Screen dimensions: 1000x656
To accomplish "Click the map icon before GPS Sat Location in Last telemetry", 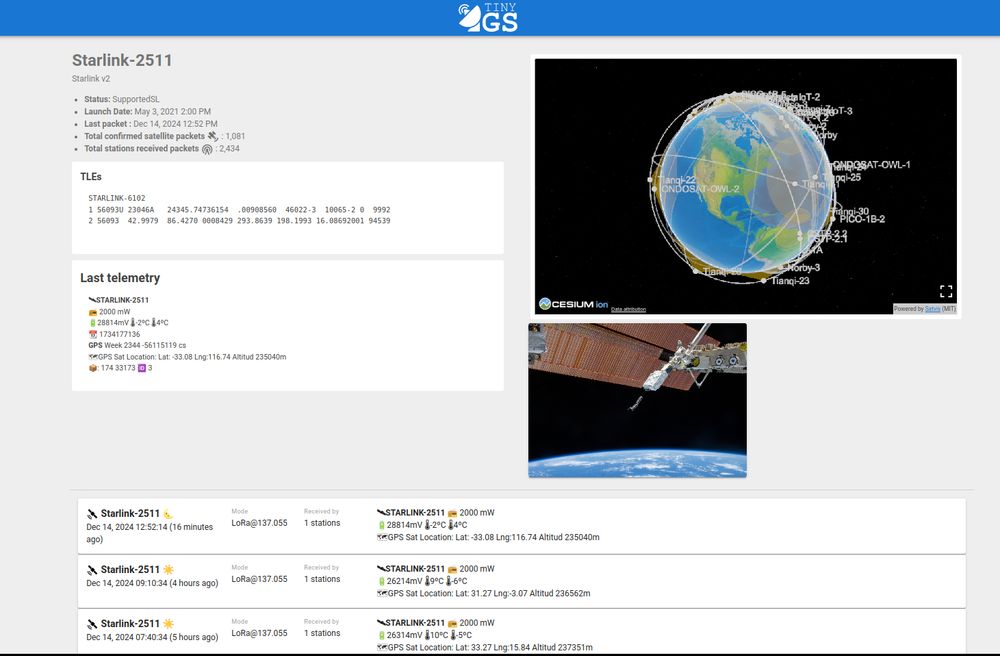I will 93,357.
